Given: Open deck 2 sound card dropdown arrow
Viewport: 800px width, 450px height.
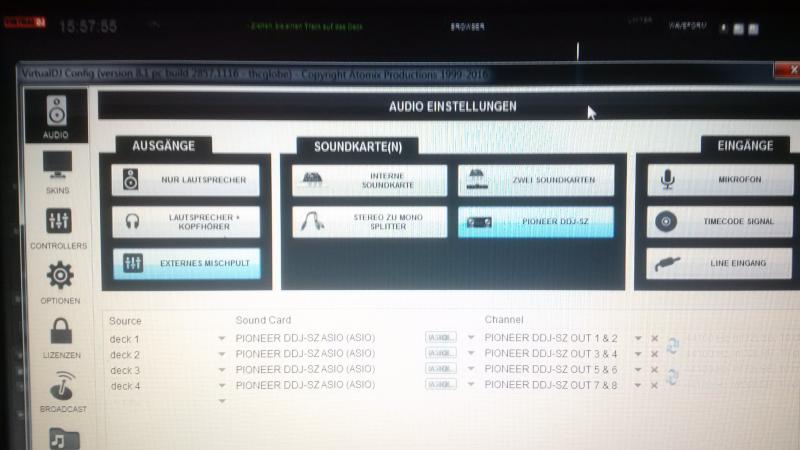Looking at the screenshot, I should (471, 353).
